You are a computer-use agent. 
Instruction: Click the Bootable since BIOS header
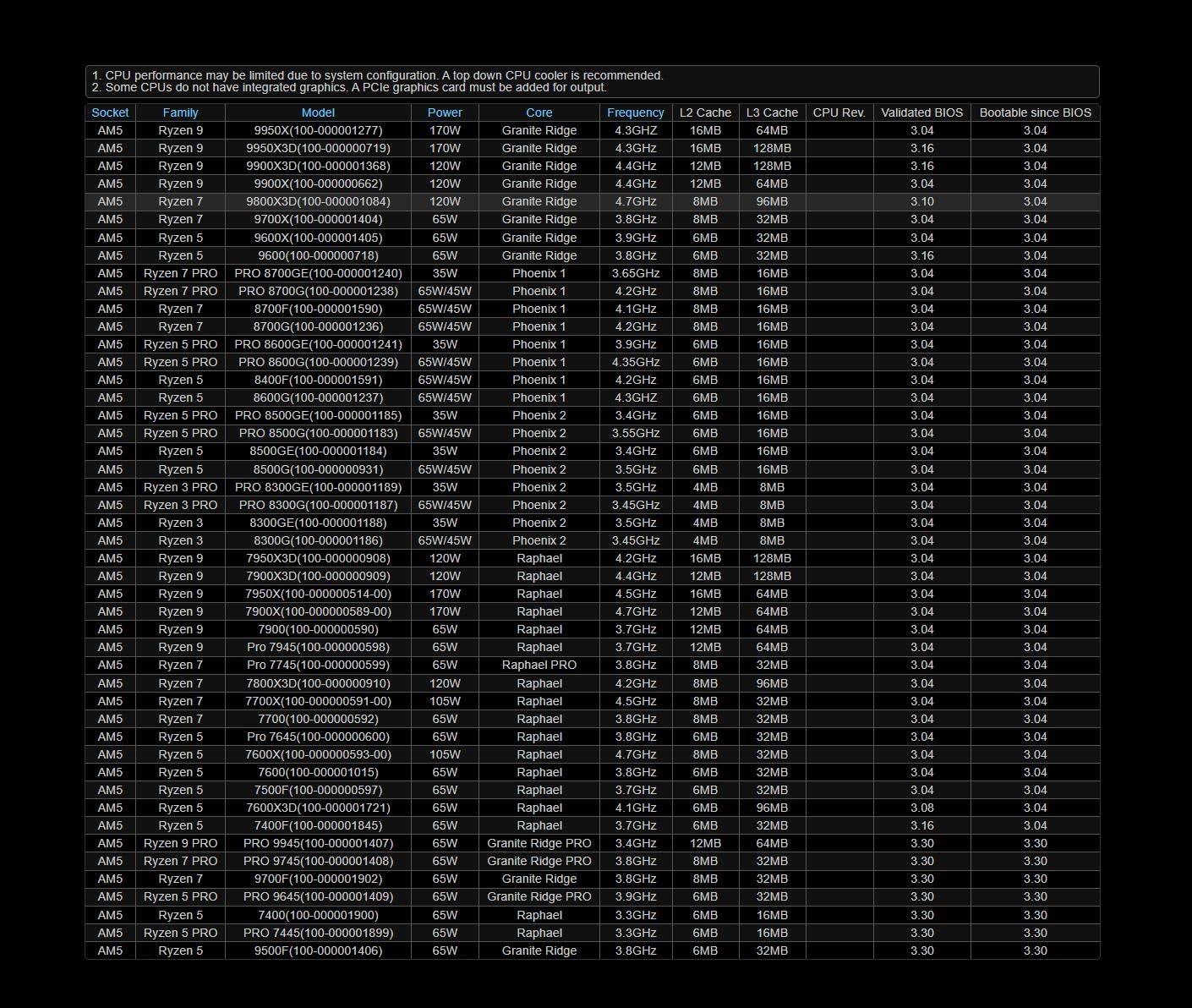1035,112
